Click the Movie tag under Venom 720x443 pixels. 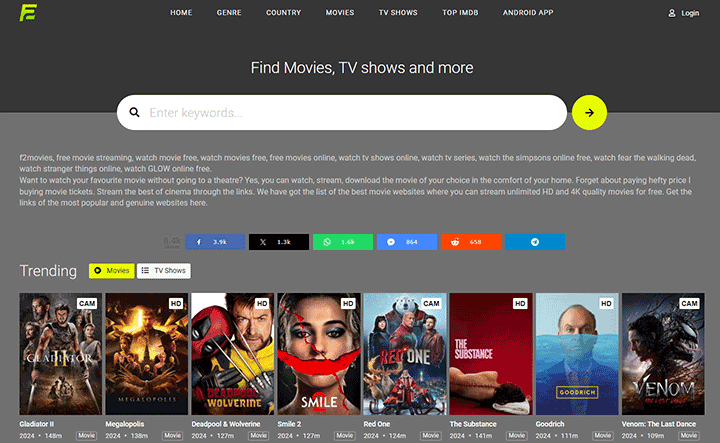pos(689,436)
